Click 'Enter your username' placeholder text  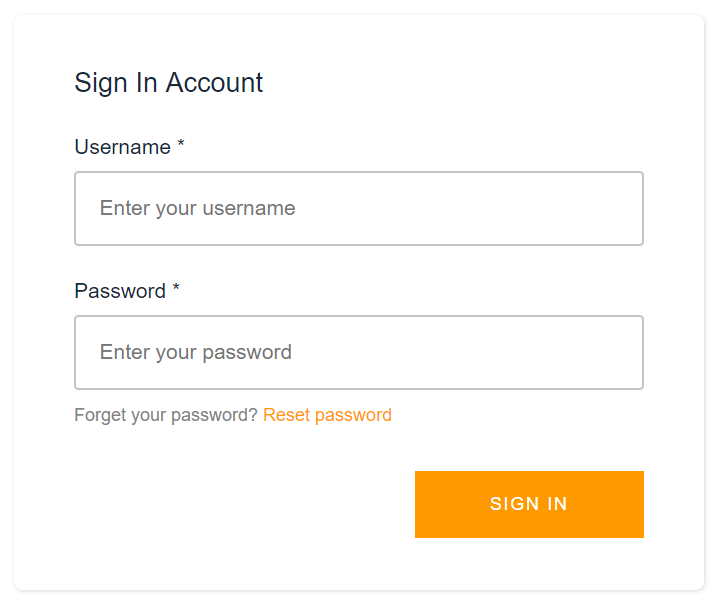[197, 208]
